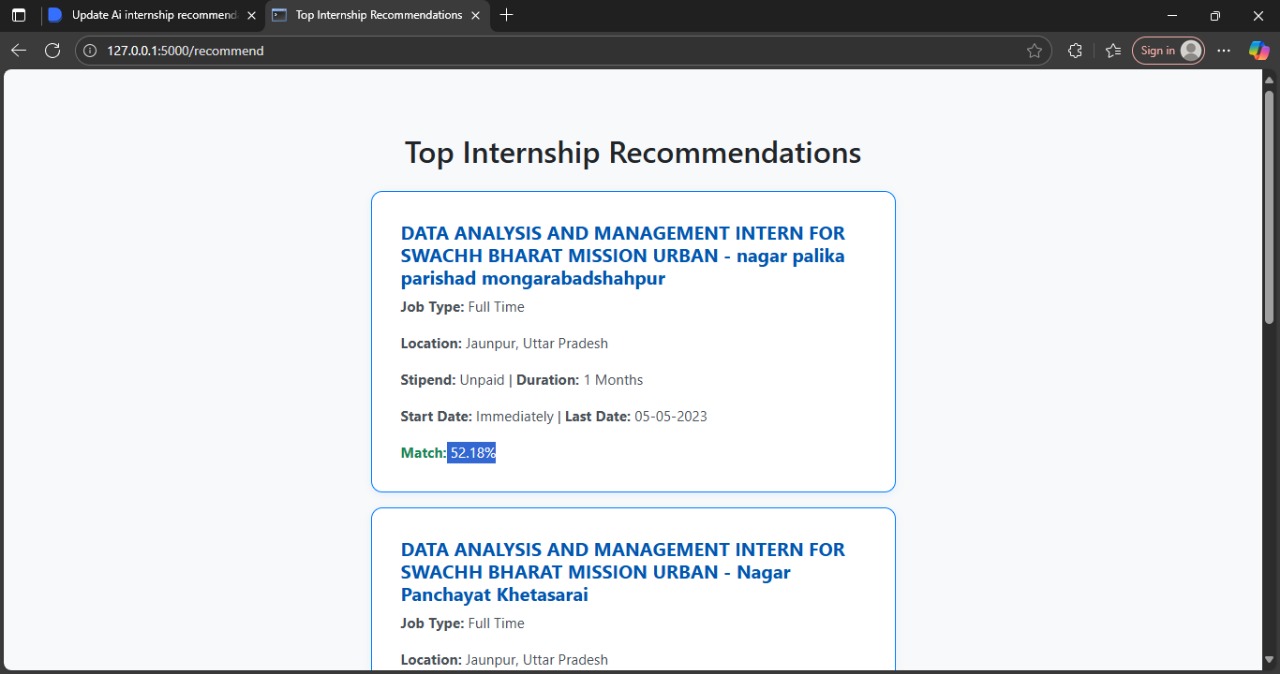Image resolution: width=1280 pixels, height=674 pixels.
Task: Click Stipend Unpaid text in first card
Action: [x=453, y=380]
